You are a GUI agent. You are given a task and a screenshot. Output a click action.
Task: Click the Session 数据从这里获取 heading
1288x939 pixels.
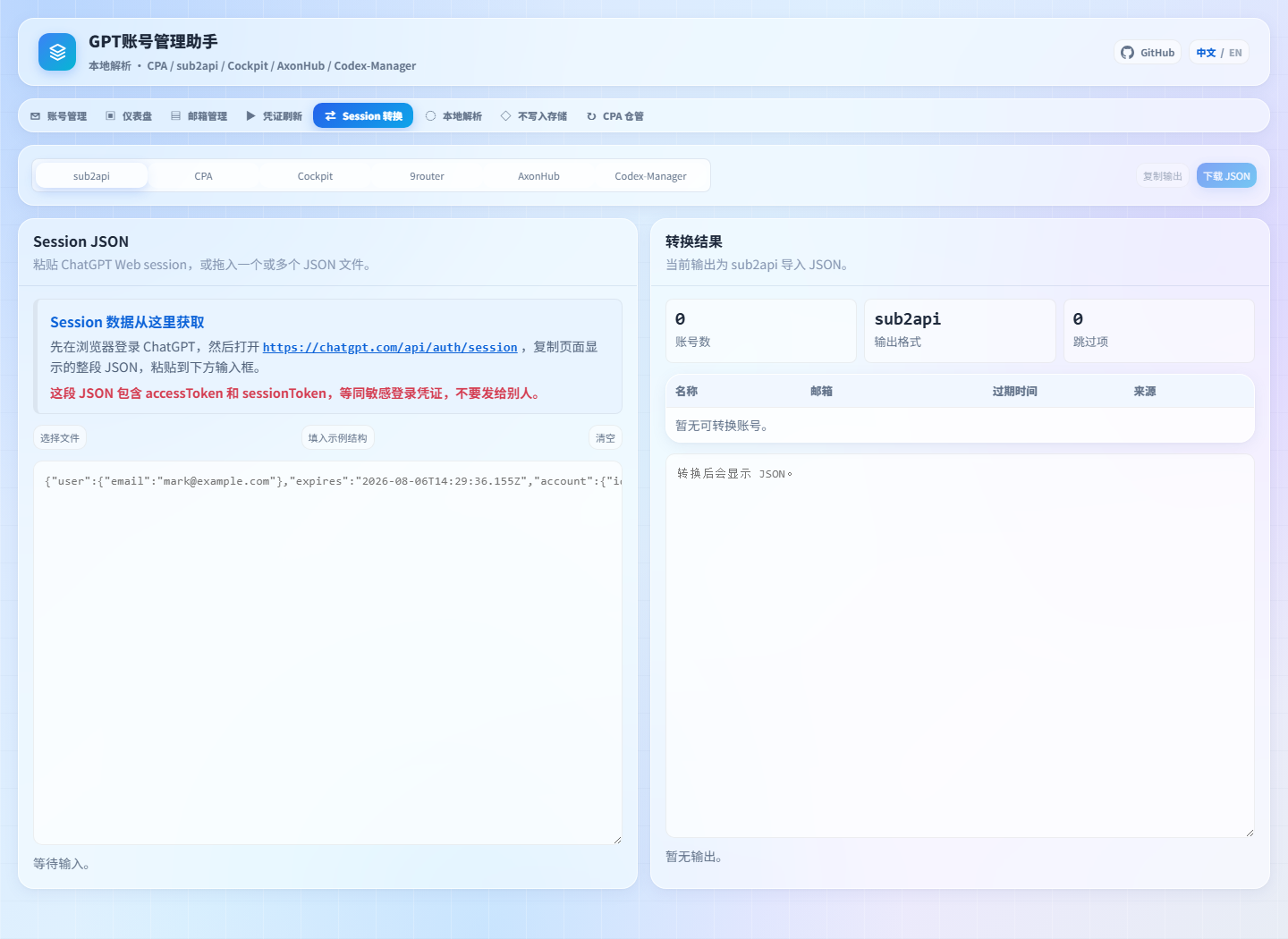pos(127,322)
